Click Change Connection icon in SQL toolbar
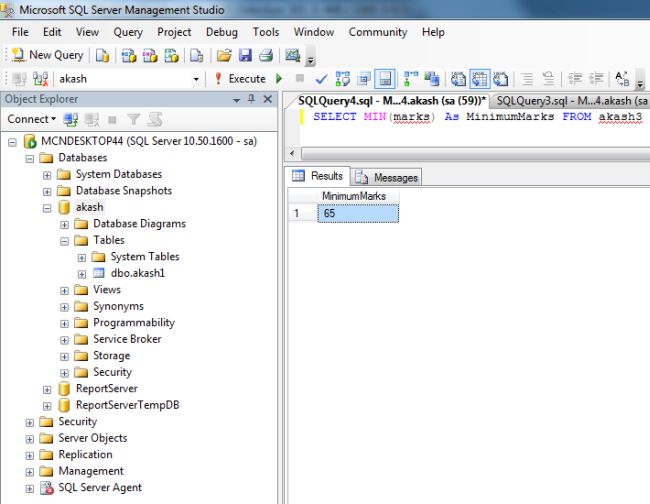This screenshot has height=504, width=650. coord(40,79)
